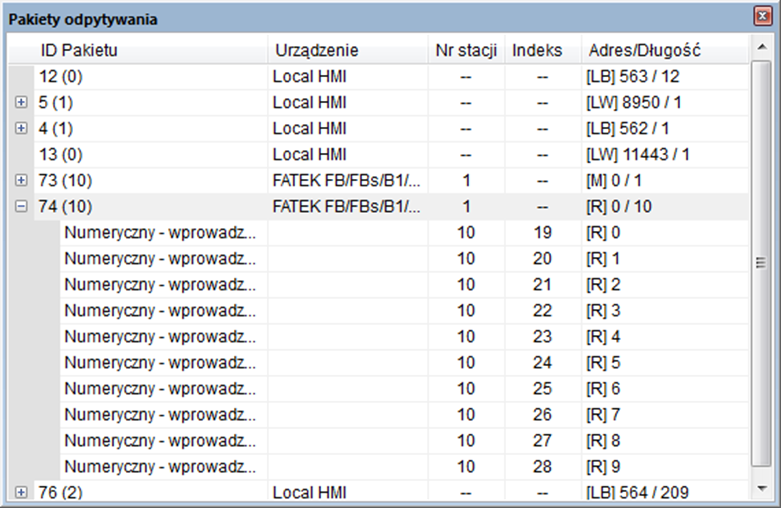
Task: Sort by Indeks column header
Action: 543,50
